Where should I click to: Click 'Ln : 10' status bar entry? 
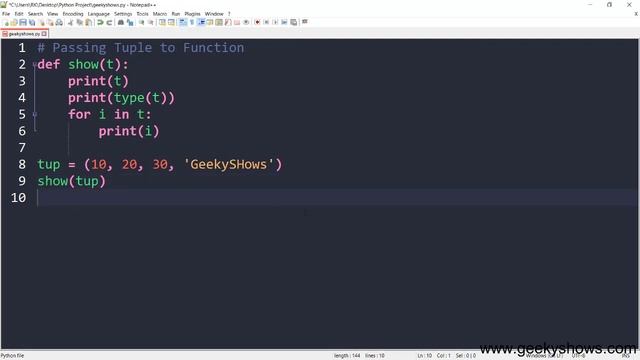424,356
